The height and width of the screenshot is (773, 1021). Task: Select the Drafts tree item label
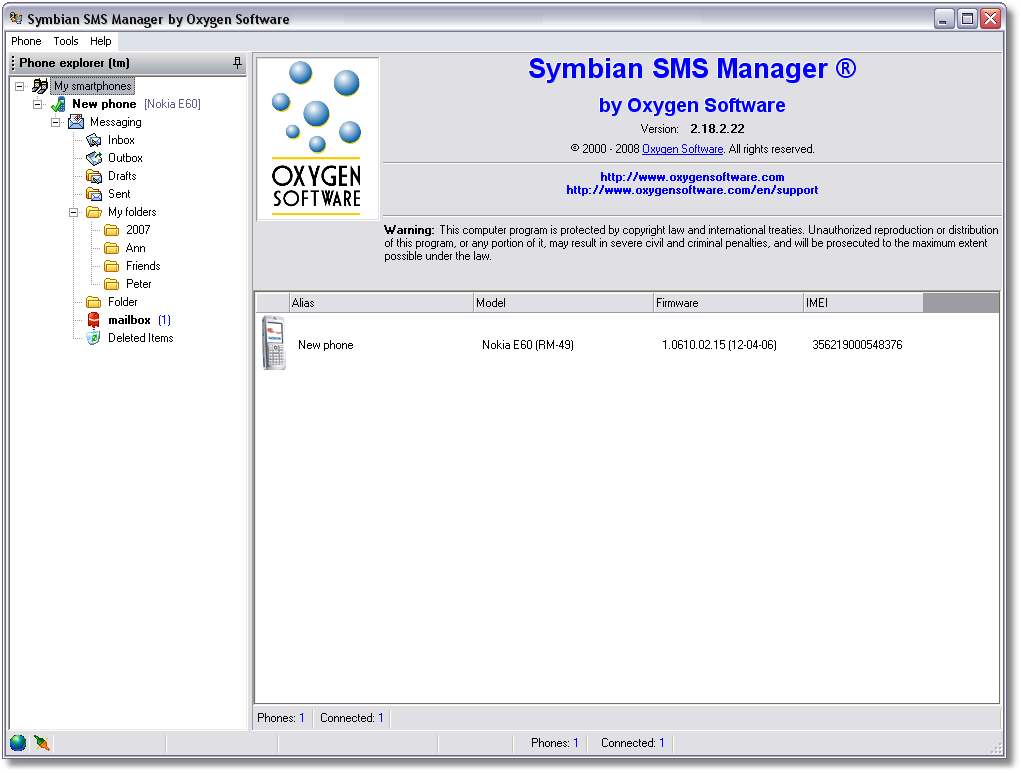122,176
